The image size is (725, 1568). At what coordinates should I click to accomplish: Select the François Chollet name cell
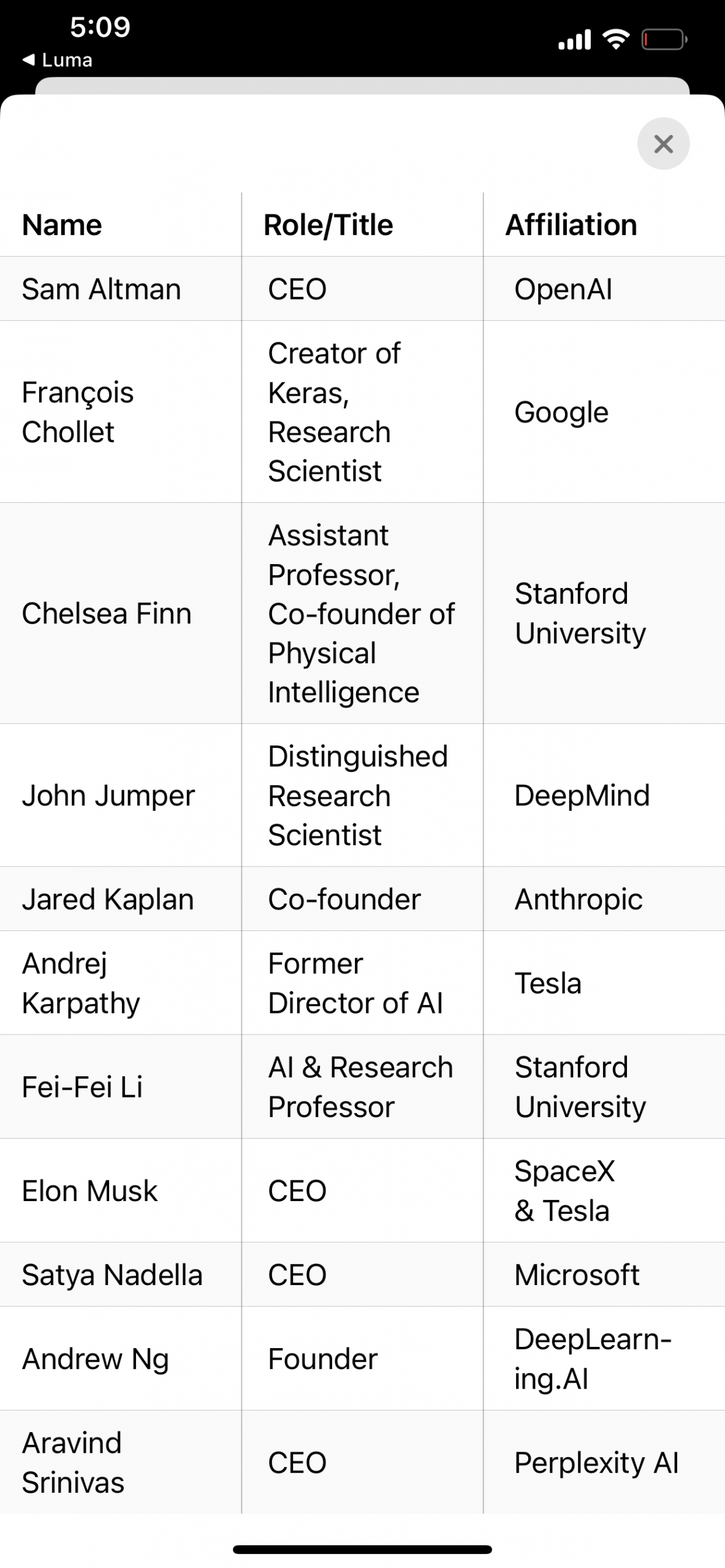point(78,412)
